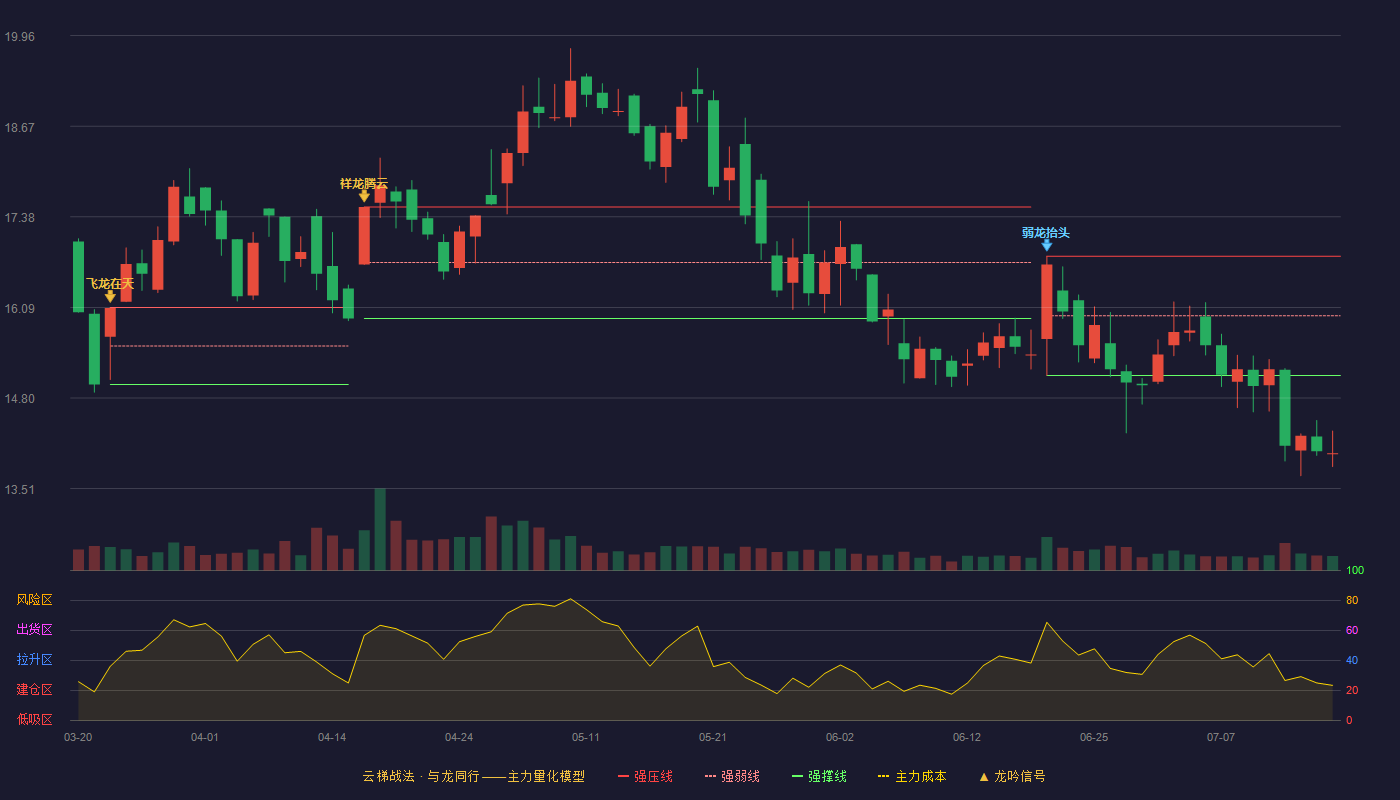The image size is (1400, 800).
Task: Click the 04-24 date axis label
Action: (x=459, y=737)
